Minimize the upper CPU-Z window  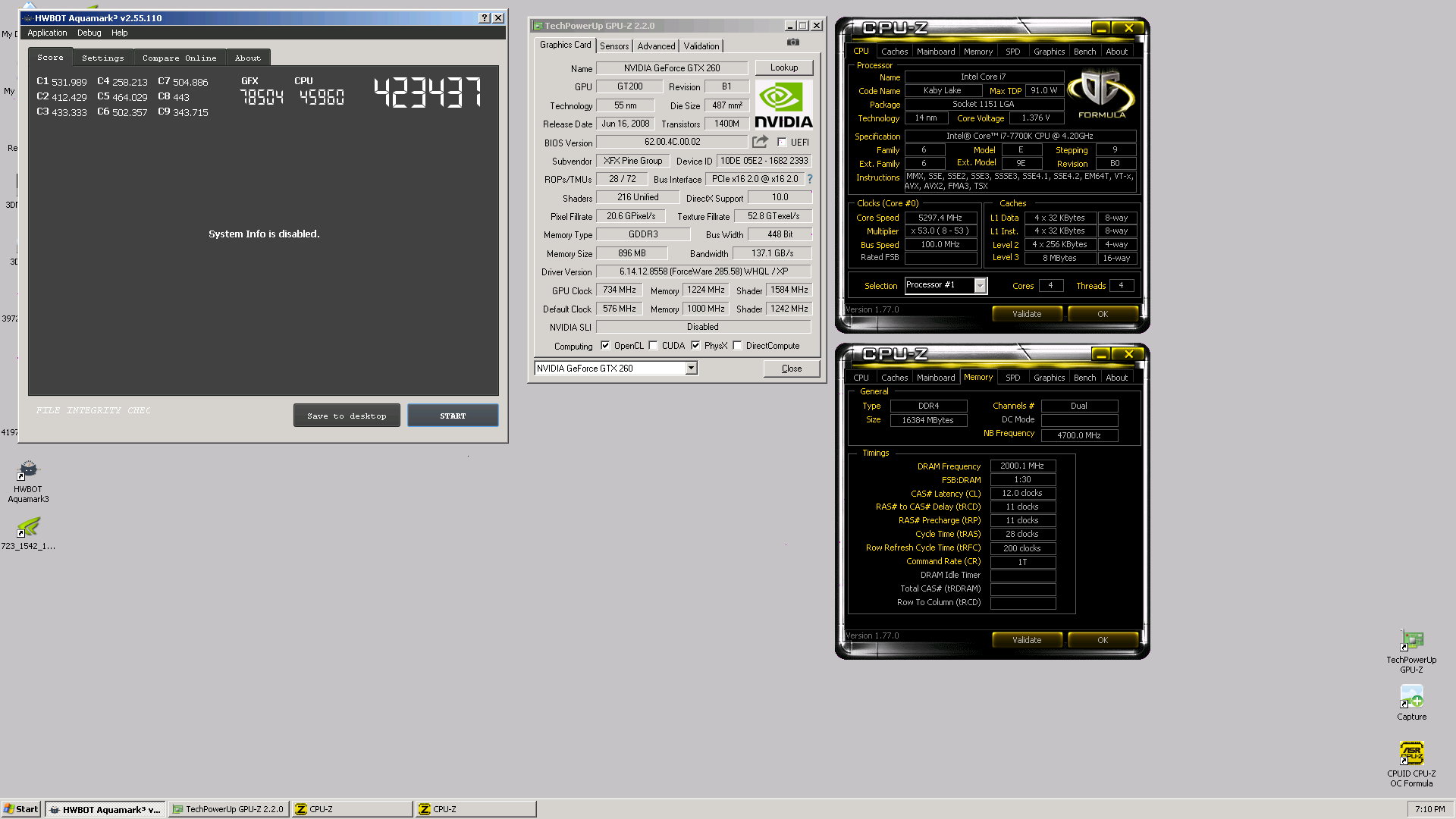1100,29
